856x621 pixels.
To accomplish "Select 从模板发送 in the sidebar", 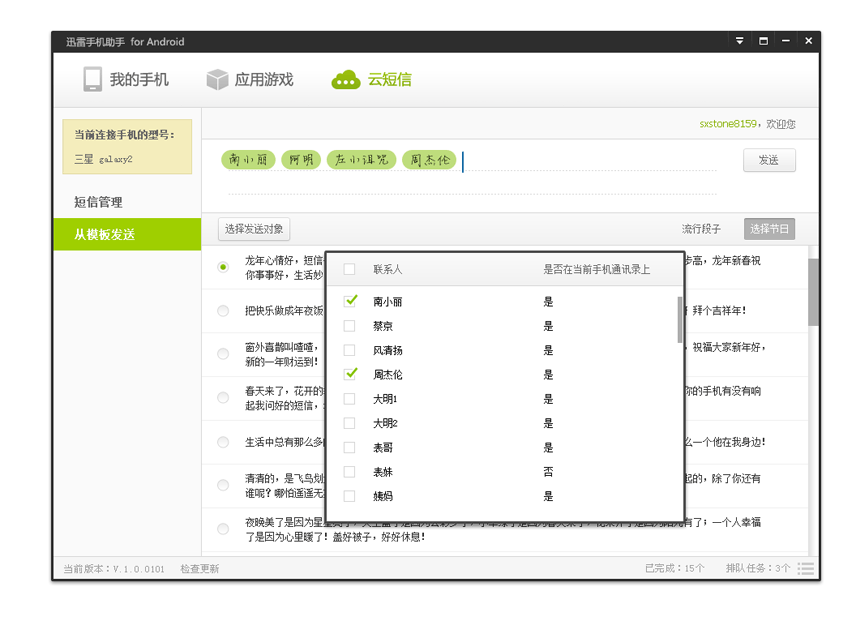I will coord(104,234).
